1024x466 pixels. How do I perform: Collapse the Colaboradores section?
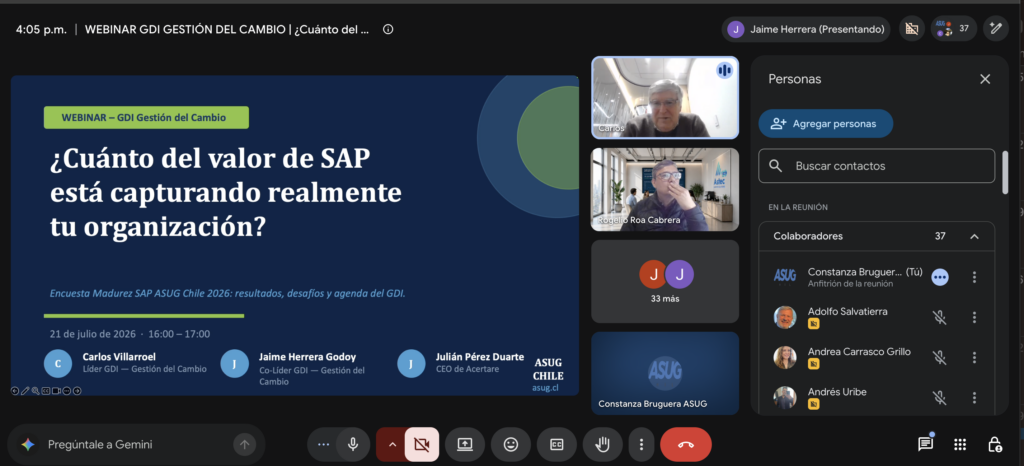pos(974,236)
